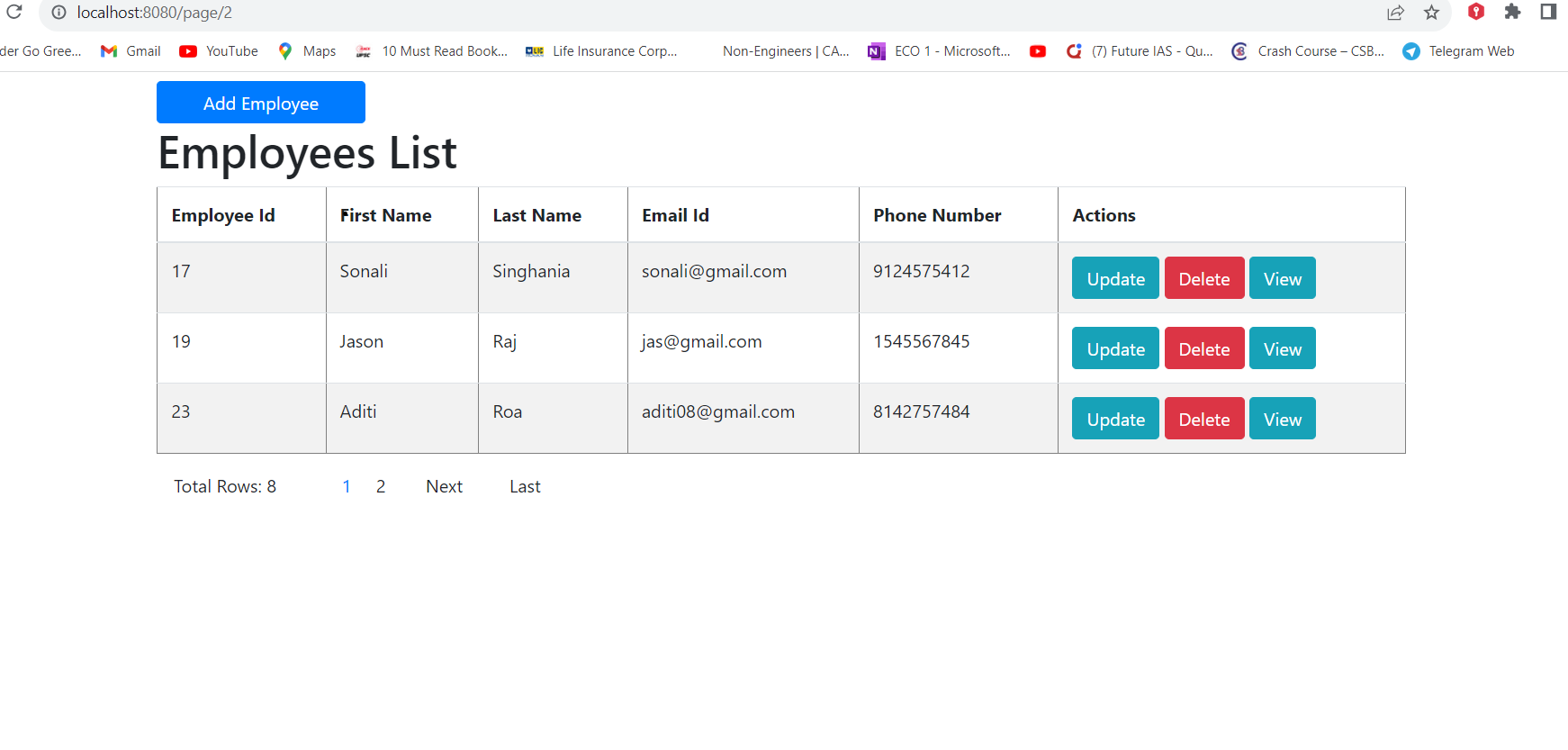Delete employee with Id 17
The height and width of the screenshot is (750, 1568).
point(1204,278)
